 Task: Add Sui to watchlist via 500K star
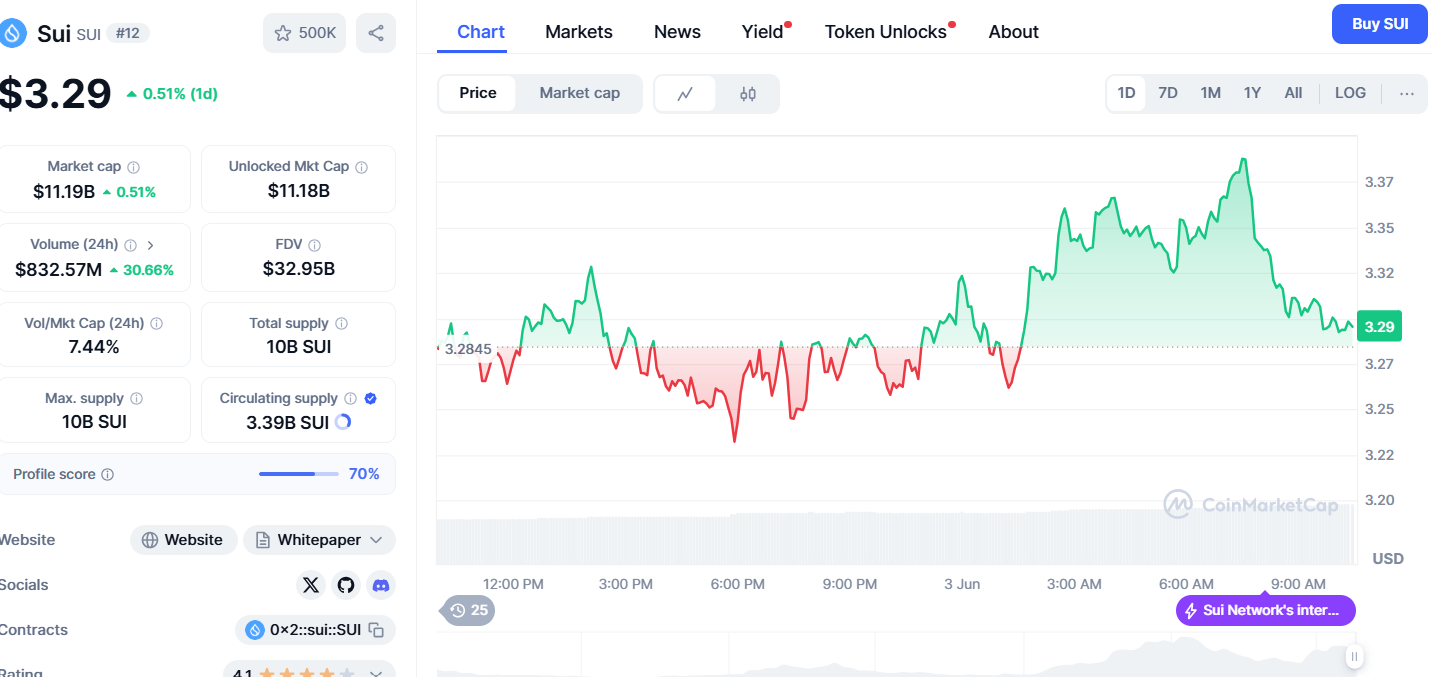point(305,33)
